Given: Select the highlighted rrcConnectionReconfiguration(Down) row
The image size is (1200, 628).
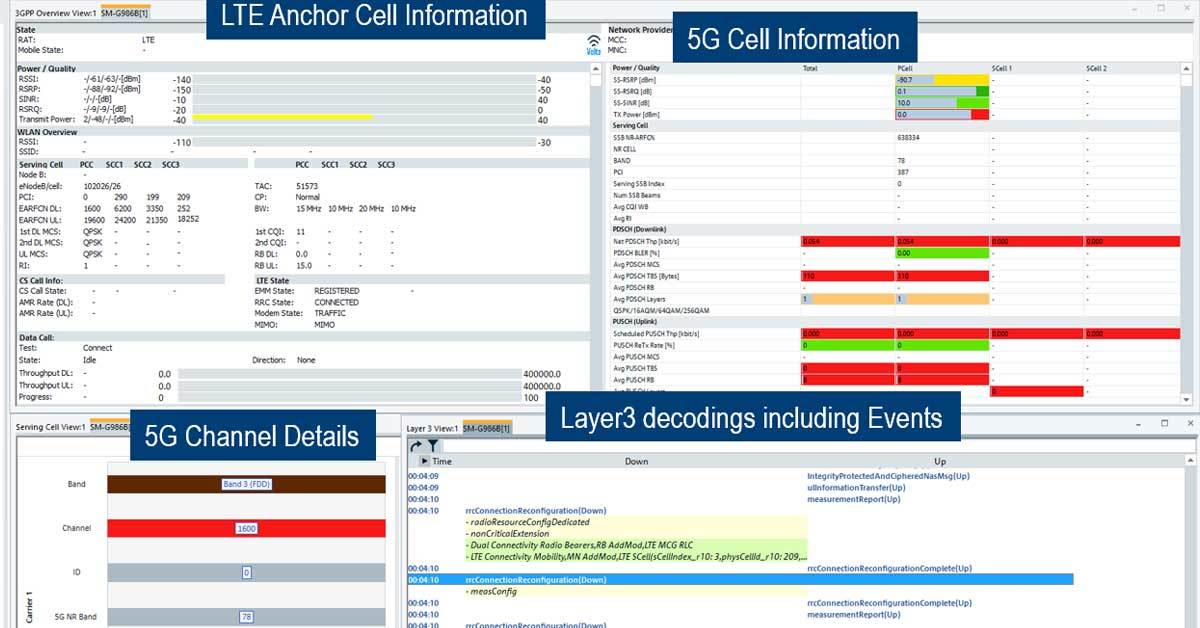Looking at the screenshot, I should point(740,579).
